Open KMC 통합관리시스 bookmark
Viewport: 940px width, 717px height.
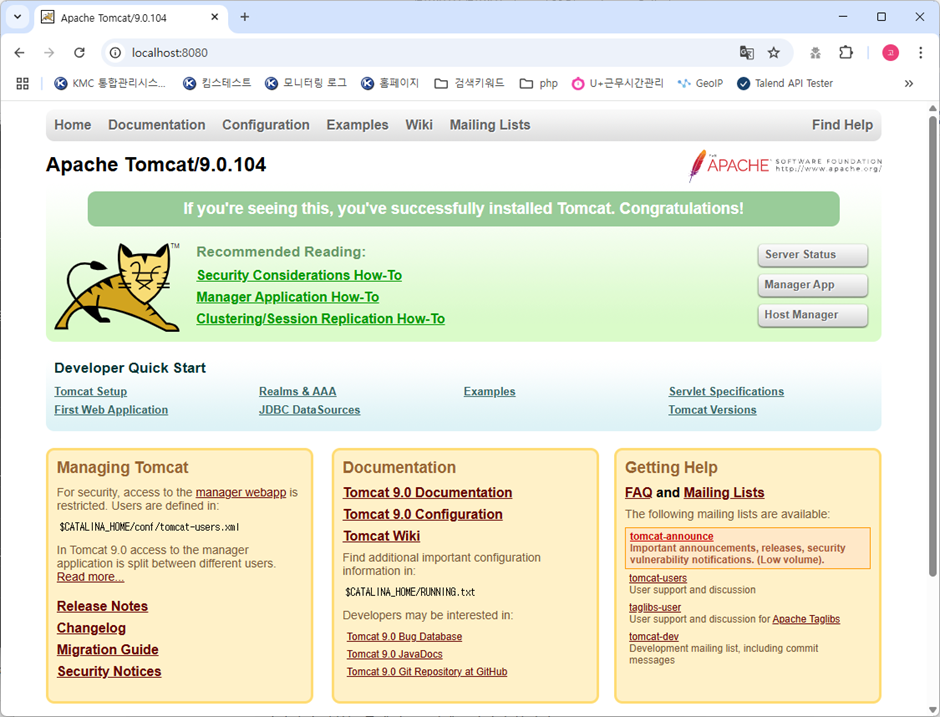pyautogui.click(x=110, y=83)
